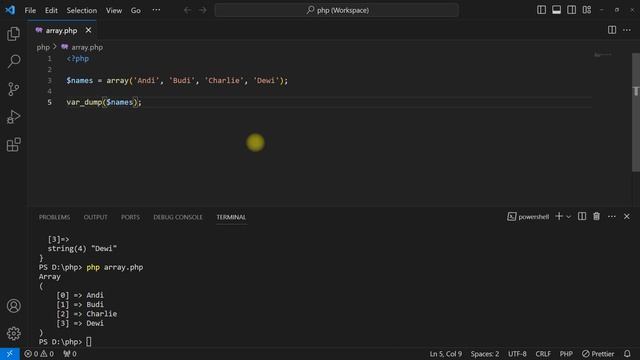
Task: Select the powershell terminal instance
Action: pos(528,217)
